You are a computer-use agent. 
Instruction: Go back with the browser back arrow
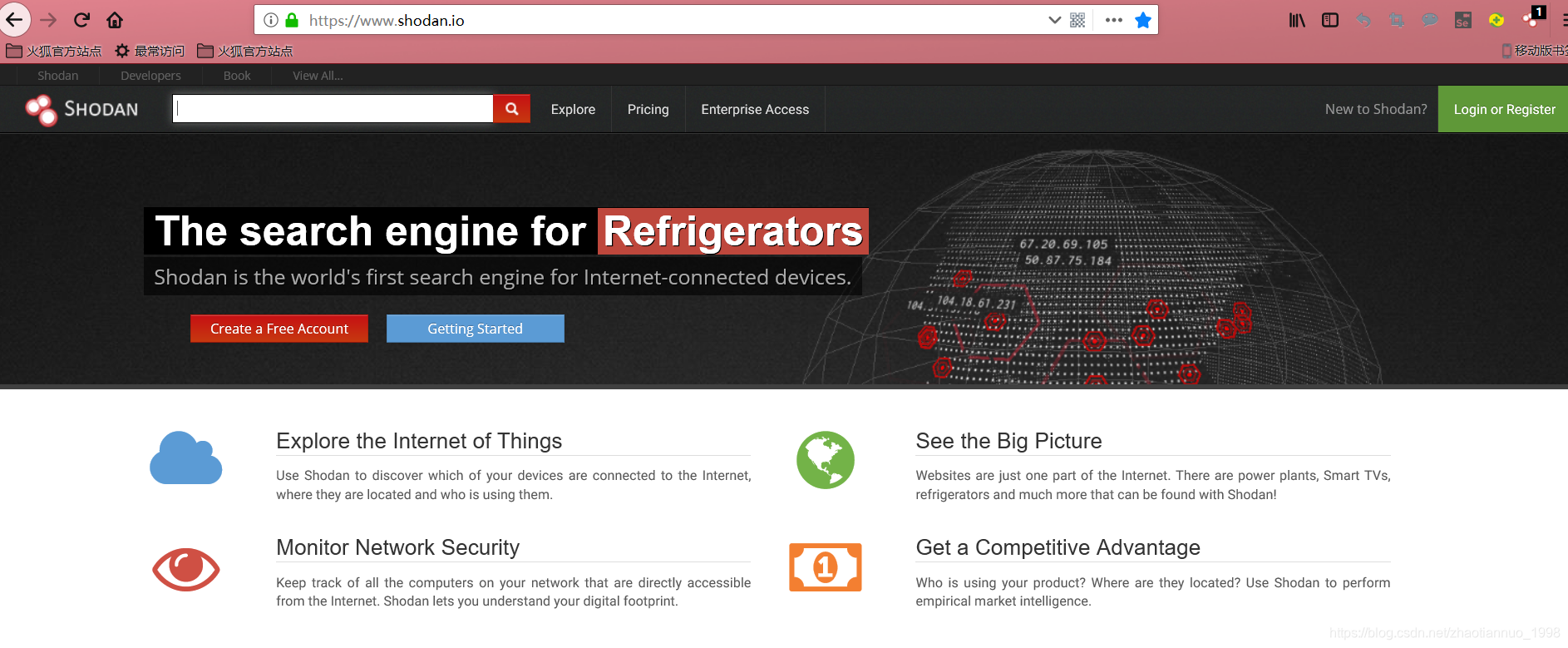coord(15,19)
